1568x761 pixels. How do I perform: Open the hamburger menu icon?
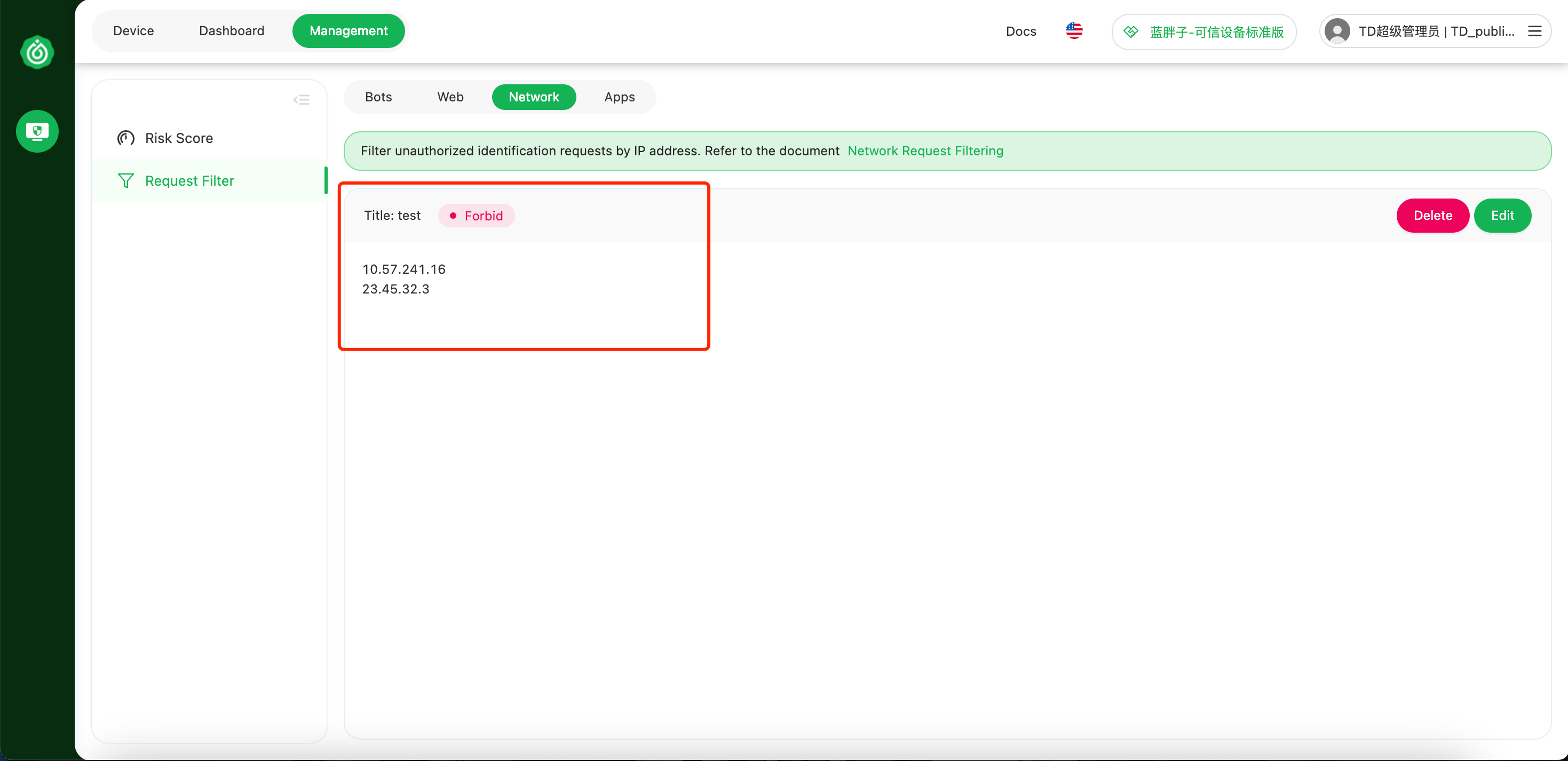point(1534,31)
